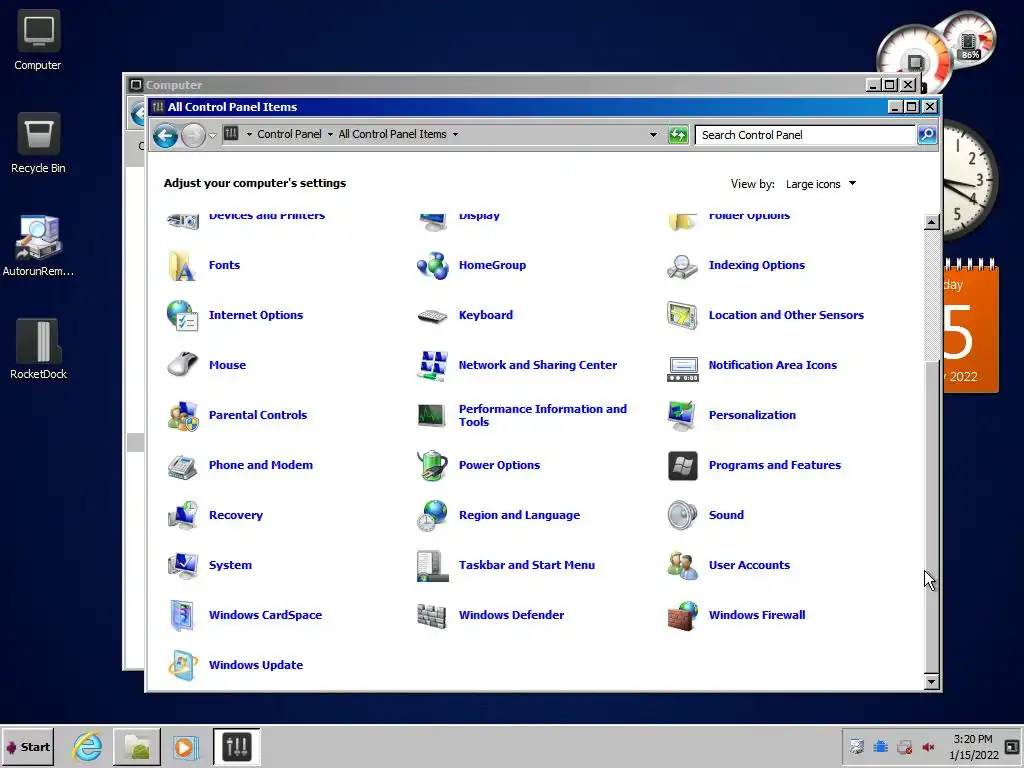Open the recent pages arrow beside Forward
1024x768 pixels.
212,135
